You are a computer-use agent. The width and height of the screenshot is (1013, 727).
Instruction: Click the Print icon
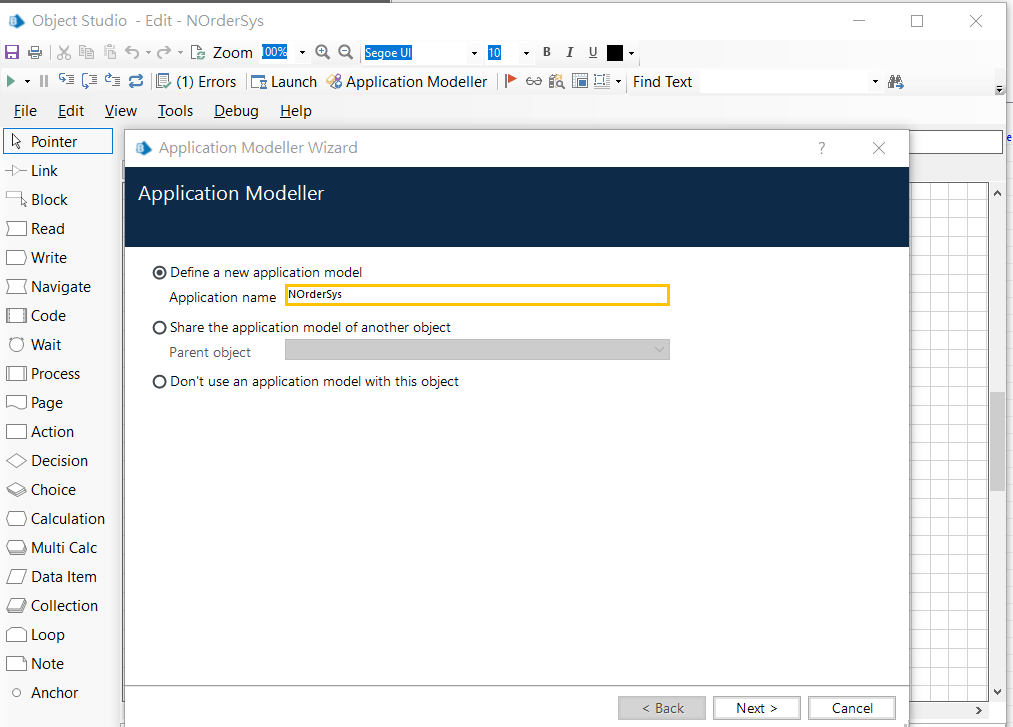point(36,52)
